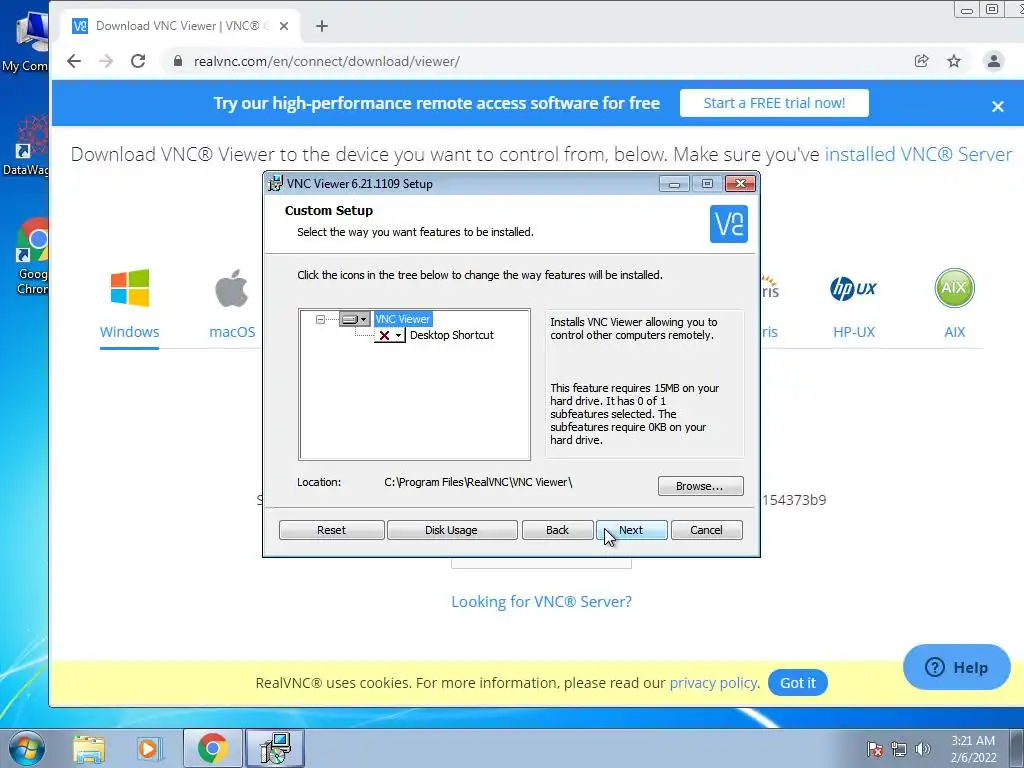Go back in Chrome browser
Screen dimensions: 1024x768
tap(74, 61)
